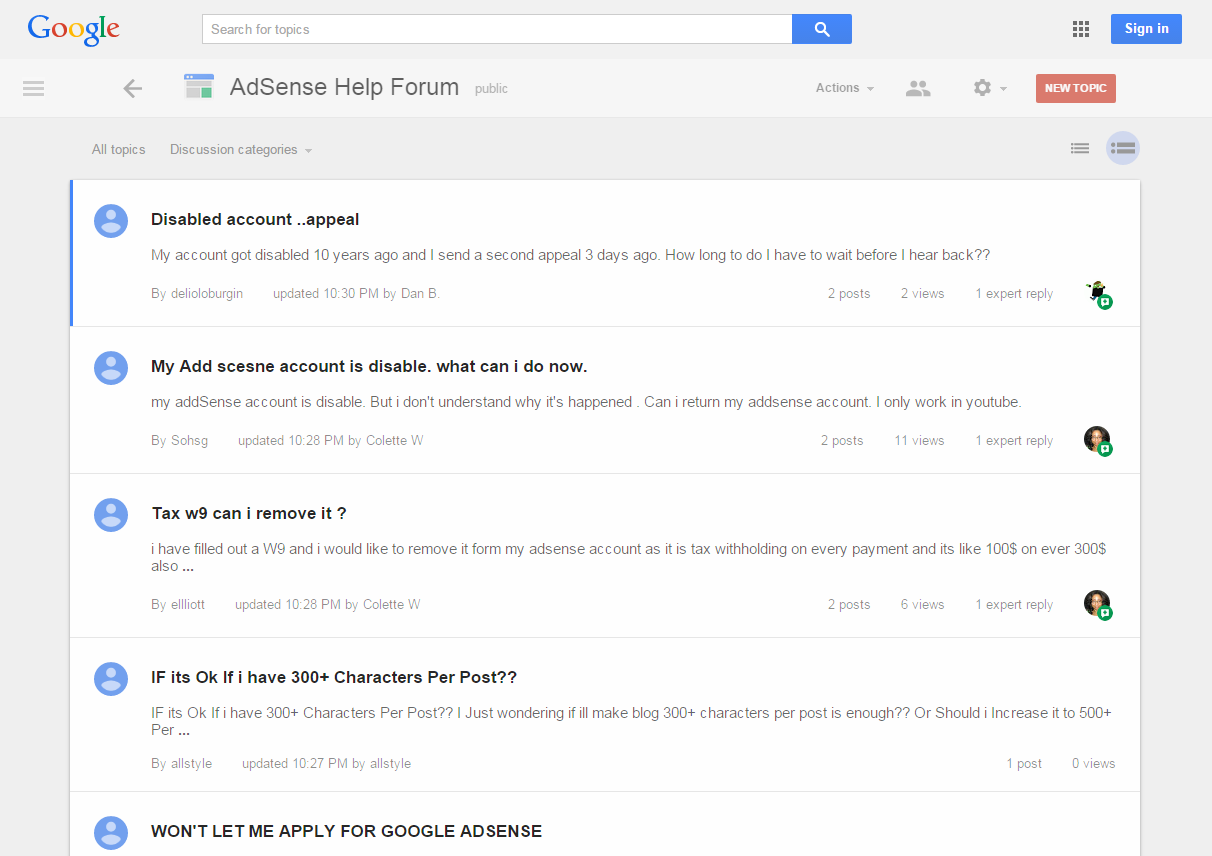This screenshot has height=856, width=1212.
Task: Click the group members people icon
Action: tap(918, 88)
